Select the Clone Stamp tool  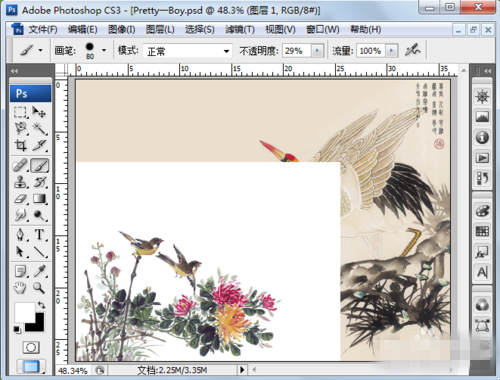click(21, 182)
